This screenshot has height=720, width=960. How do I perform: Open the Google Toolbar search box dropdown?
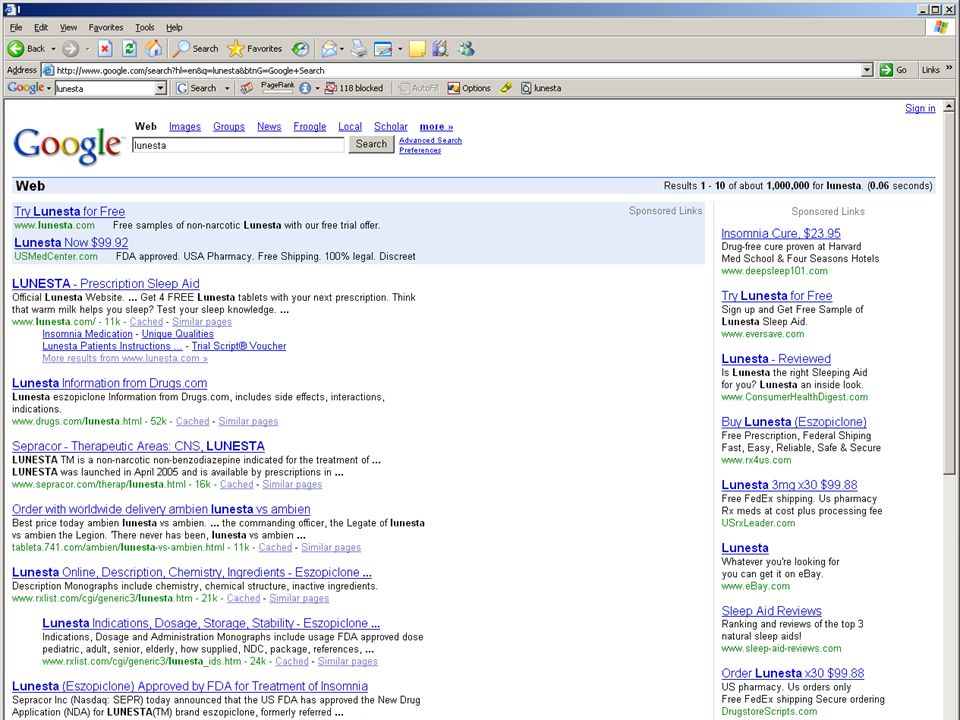click(160, 88)
